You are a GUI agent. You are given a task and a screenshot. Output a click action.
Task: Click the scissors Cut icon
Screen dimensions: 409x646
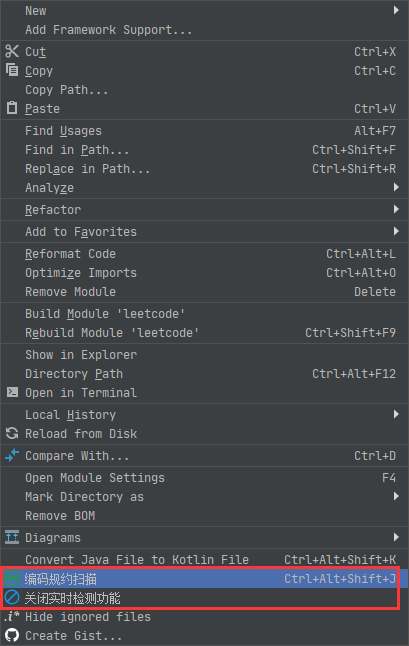[x=12, y=51]
